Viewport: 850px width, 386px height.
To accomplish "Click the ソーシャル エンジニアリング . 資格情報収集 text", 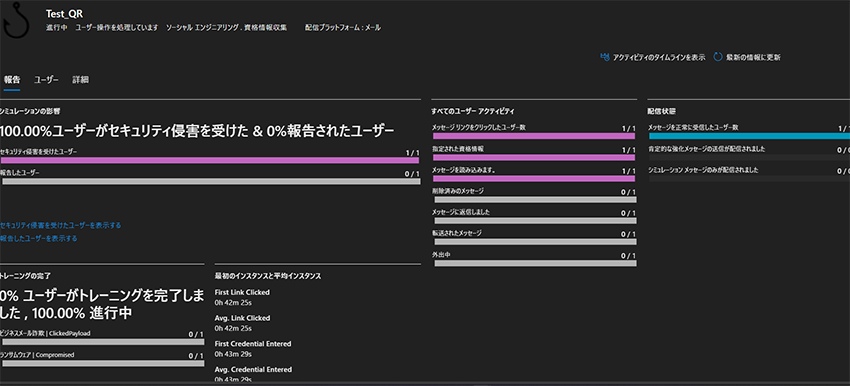I will tap(227, 28).
